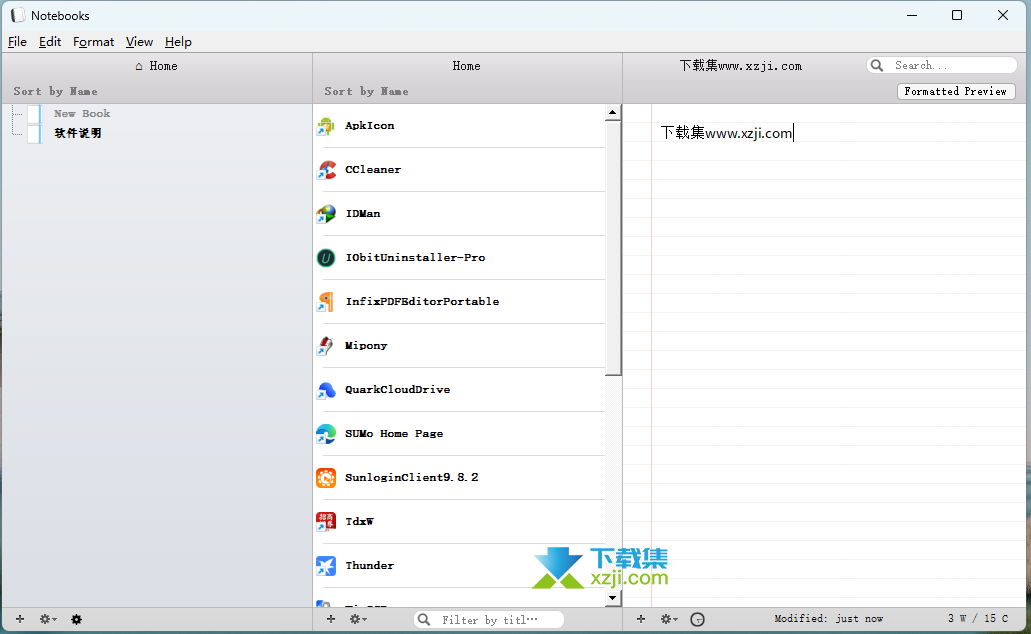Screen dimensions: 1031x634
Task: Select IObitUninstaller-Pro entry text
Action: [x=416, y=258]
